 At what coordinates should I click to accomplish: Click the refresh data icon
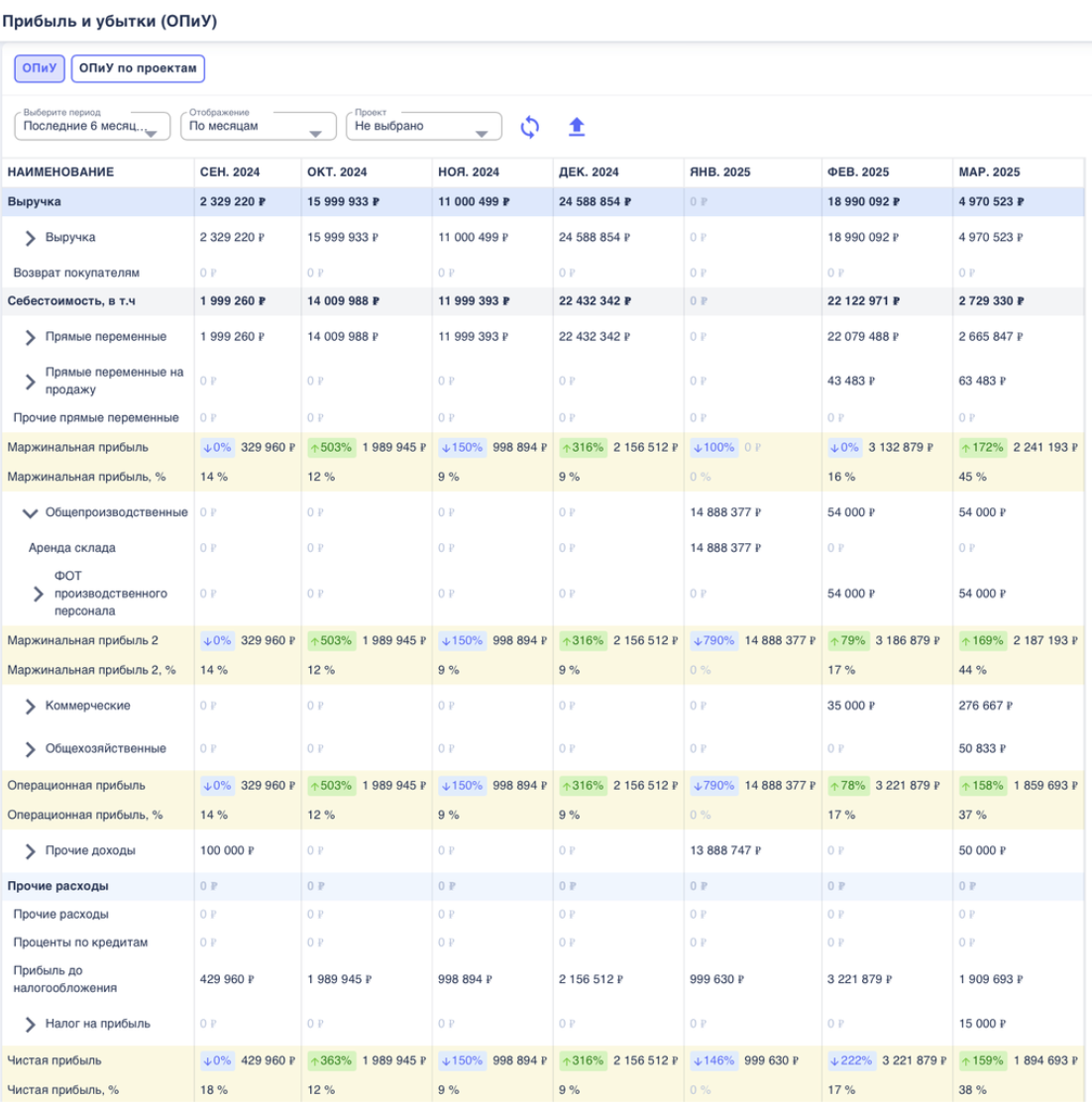530,127
